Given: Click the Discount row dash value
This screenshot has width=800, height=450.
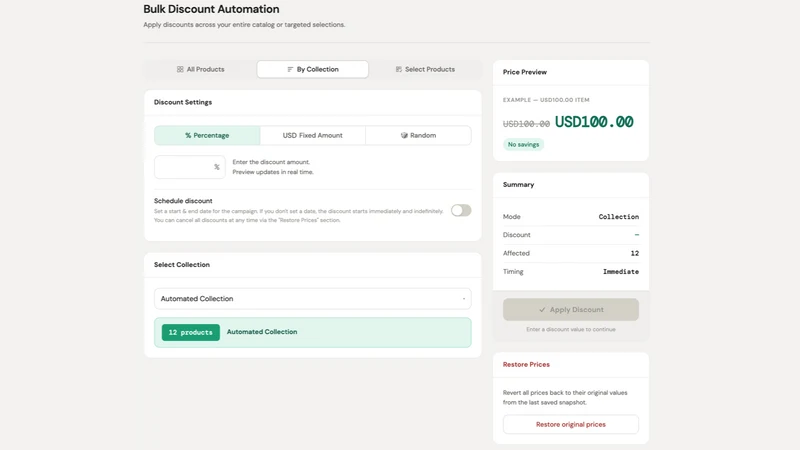Looking at the screenshot, I should point(637,235).
